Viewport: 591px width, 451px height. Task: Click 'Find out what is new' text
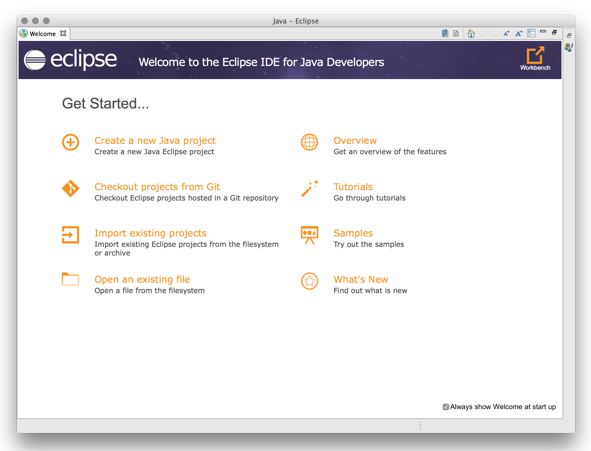tap(370, 291)
